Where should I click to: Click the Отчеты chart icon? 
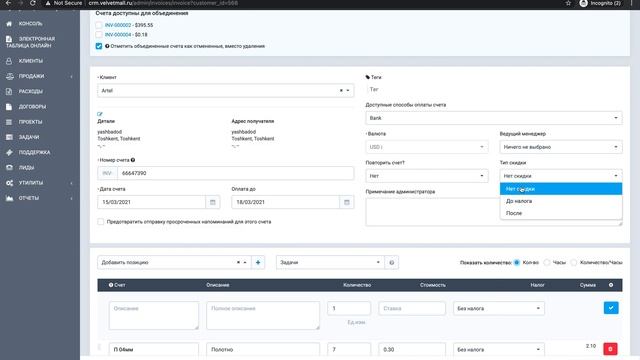point(9,198)
